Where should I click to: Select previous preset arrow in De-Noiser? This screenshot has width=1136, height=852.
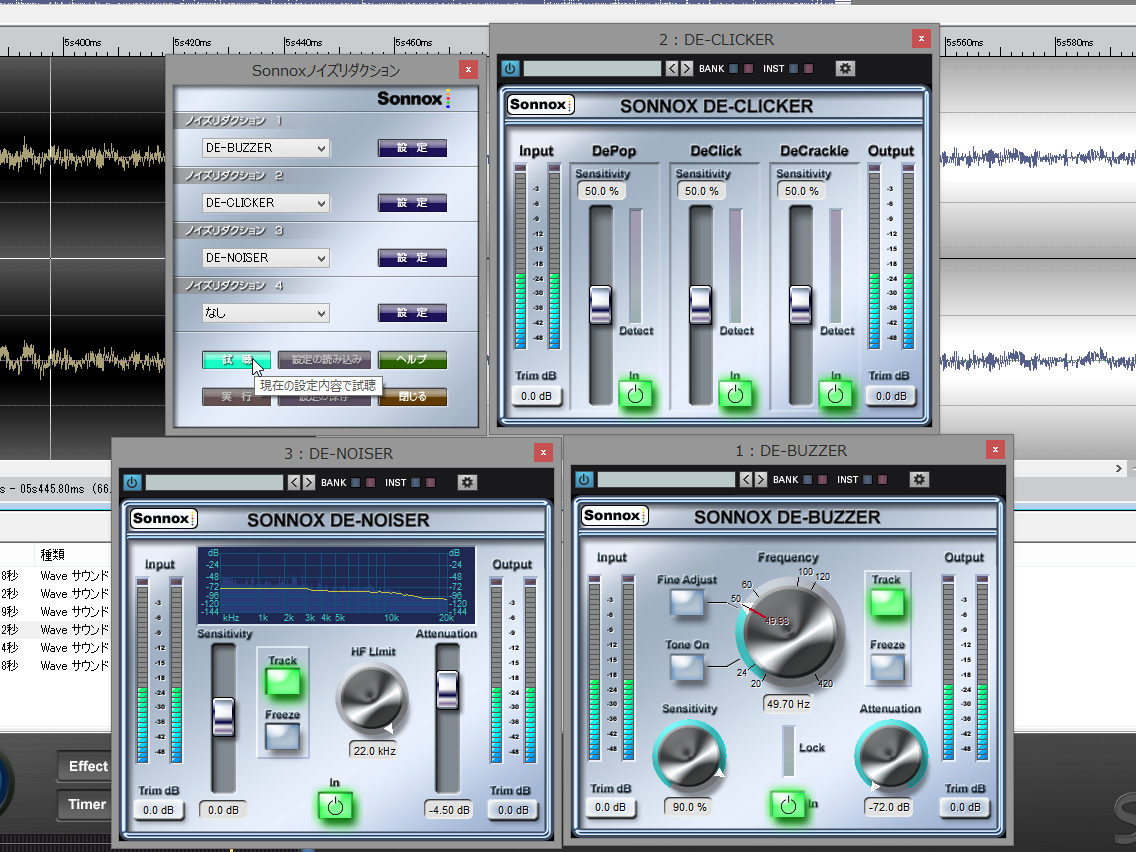[294, 483]
